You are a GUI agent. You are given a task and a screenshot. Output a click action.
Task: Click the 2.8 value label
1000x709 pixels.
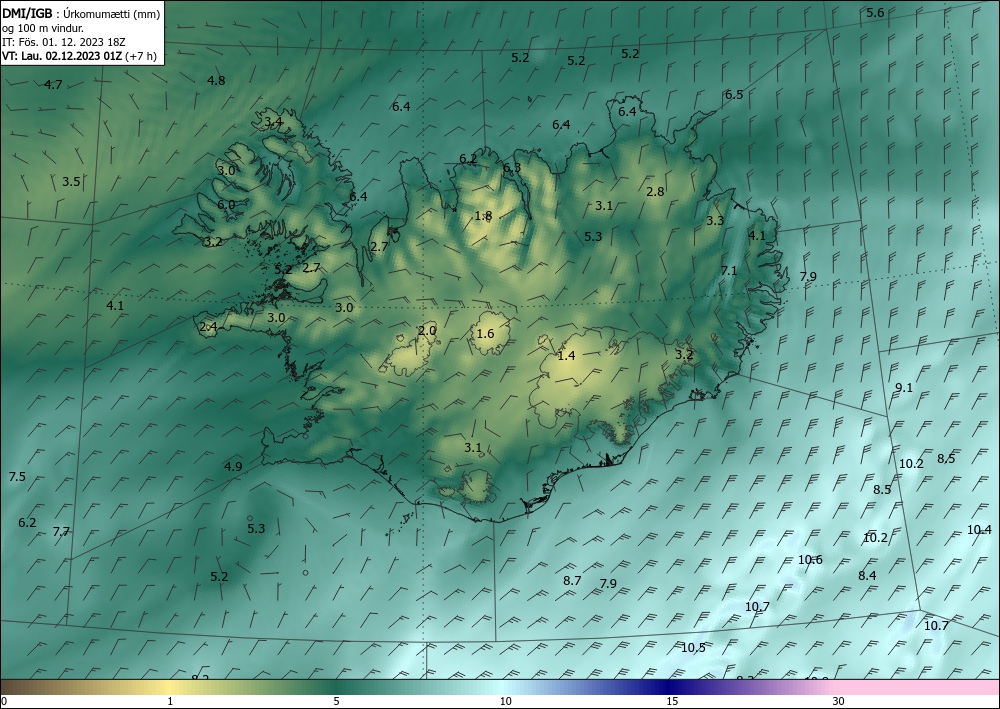click(x=656, y=191)
